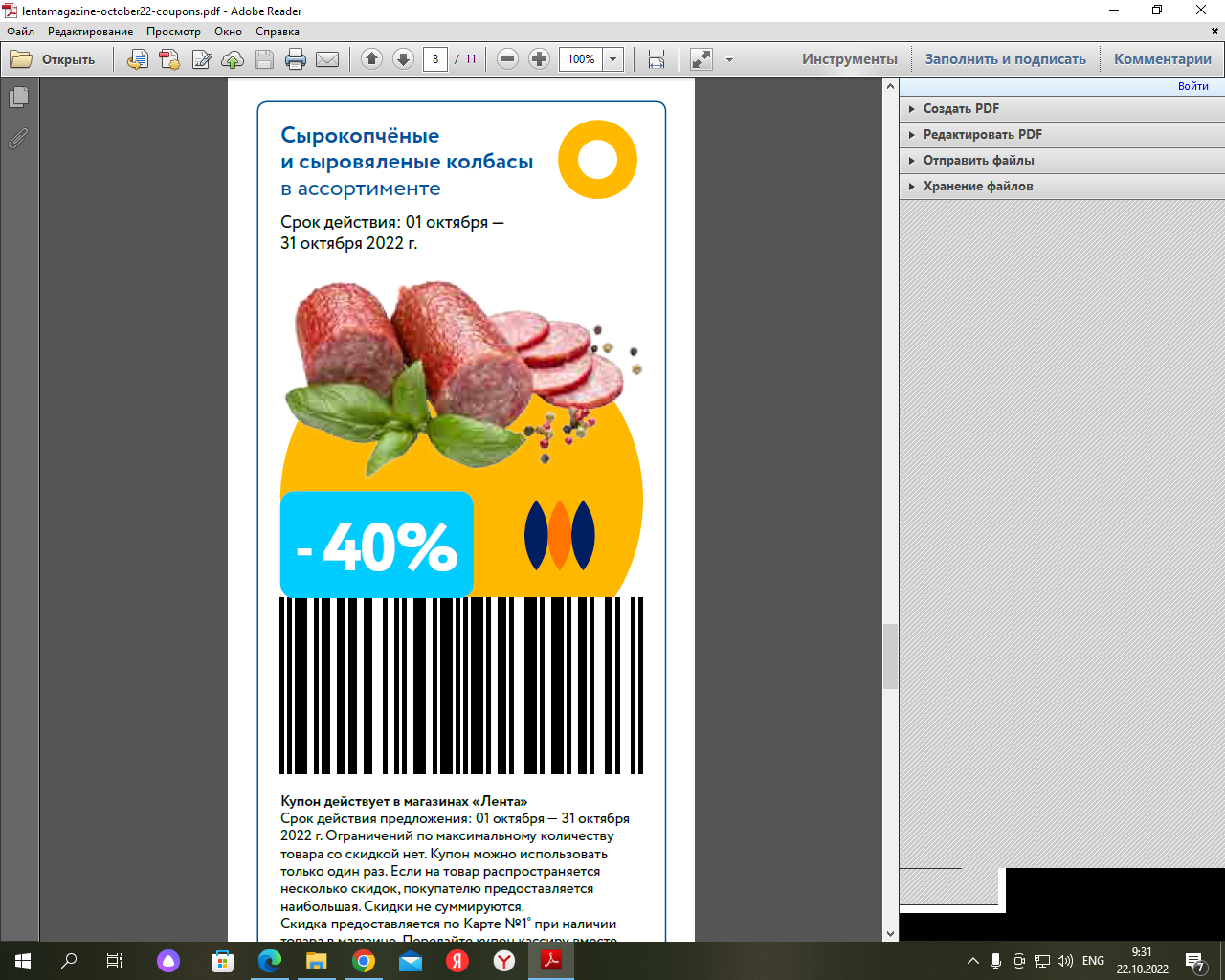
Task: Open the edit PDF text icon
Action: (201, 59)
